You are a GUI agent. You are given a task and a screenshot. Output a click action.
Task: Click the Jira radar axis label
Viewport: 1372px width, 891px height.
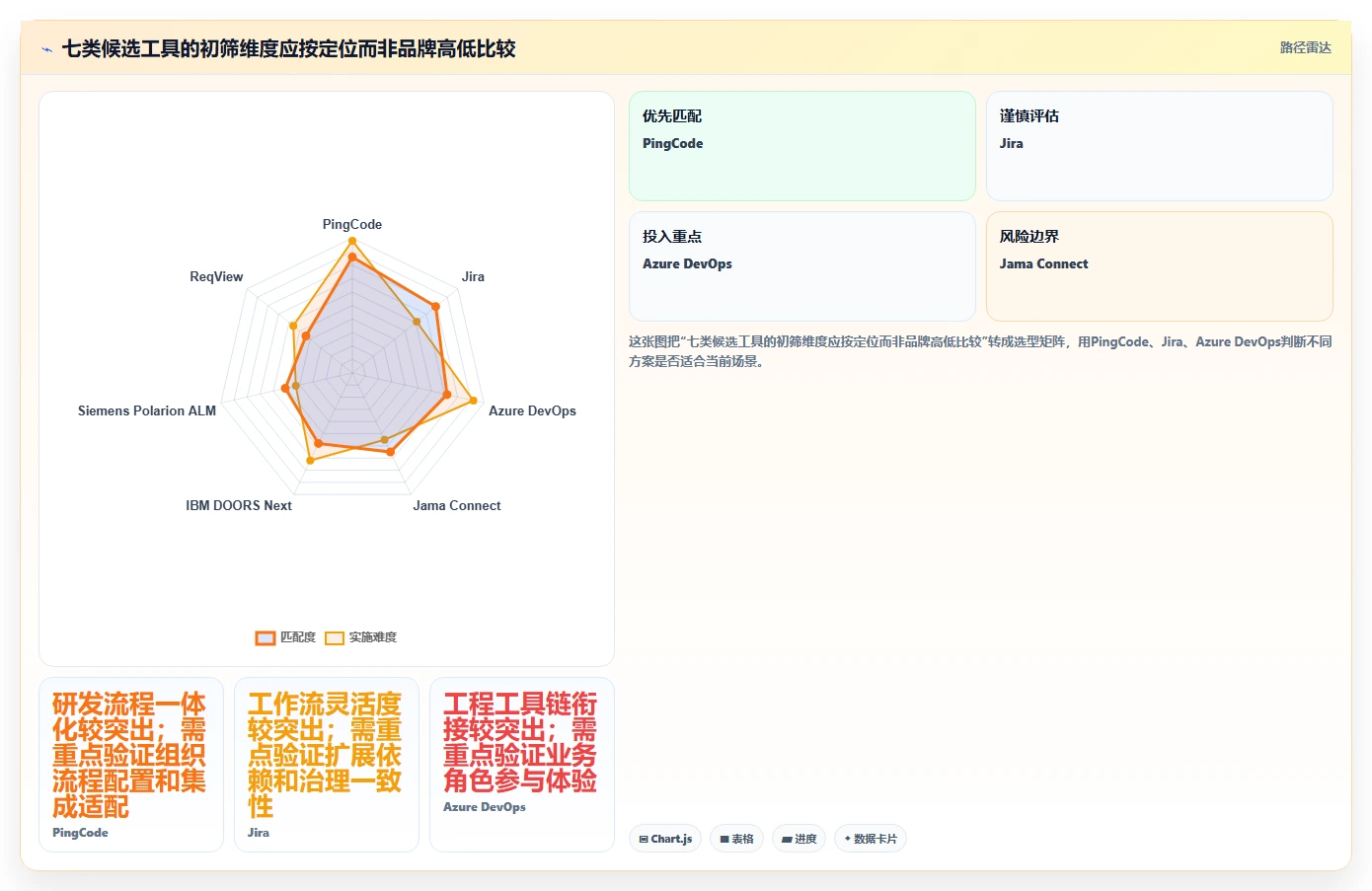click(x=473, y=276)
